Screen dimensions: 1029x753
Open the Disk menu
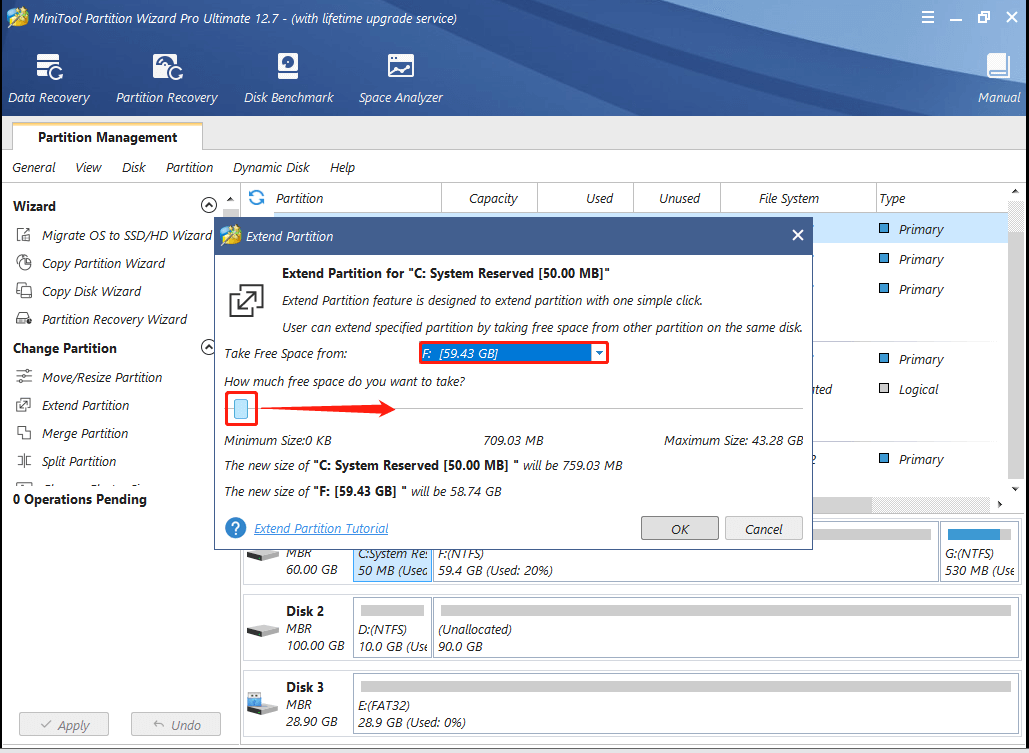pyautogui.click(x=133, y=167)
